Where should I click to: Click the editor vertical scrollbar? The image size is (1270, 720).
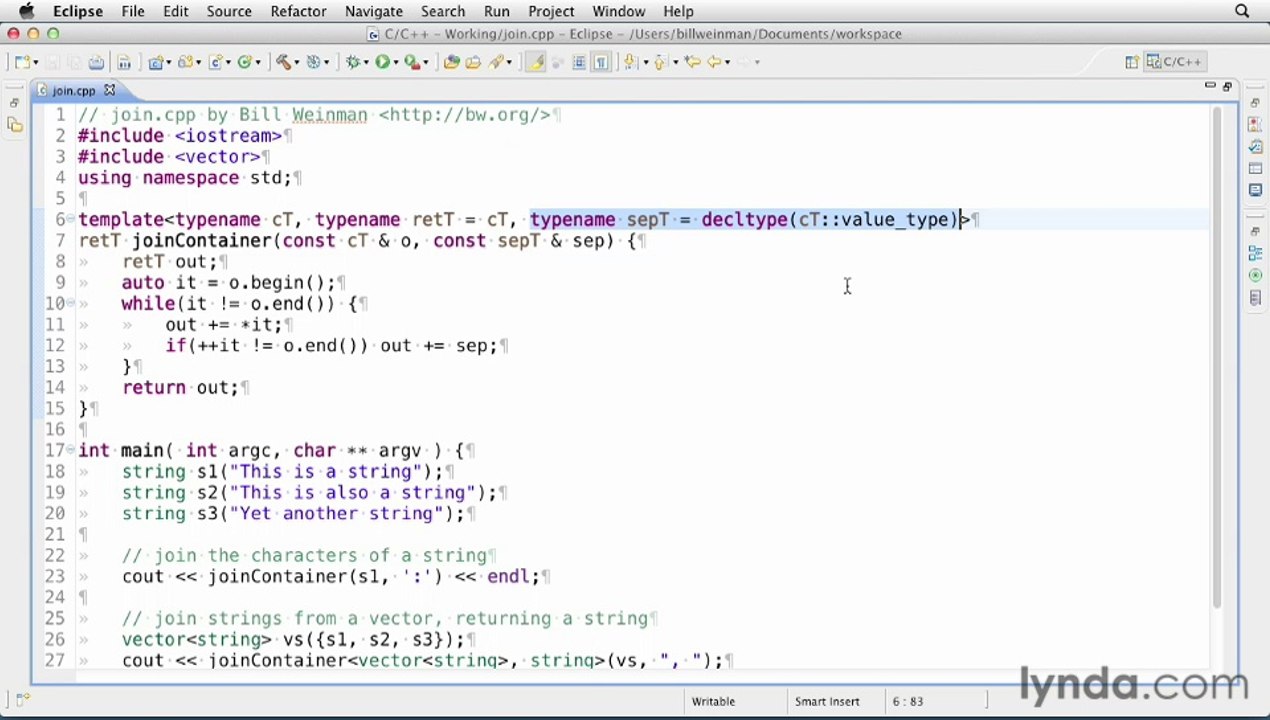(x=1216, y=355)
